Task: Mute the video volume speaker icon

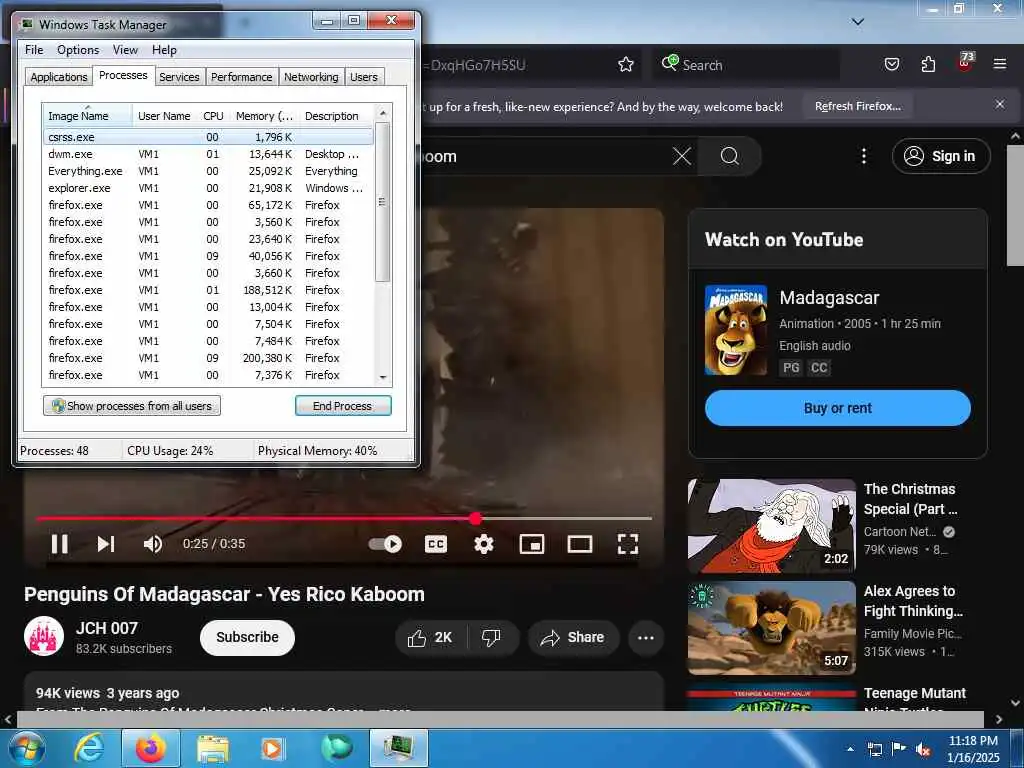Action: tap(153, 544)
